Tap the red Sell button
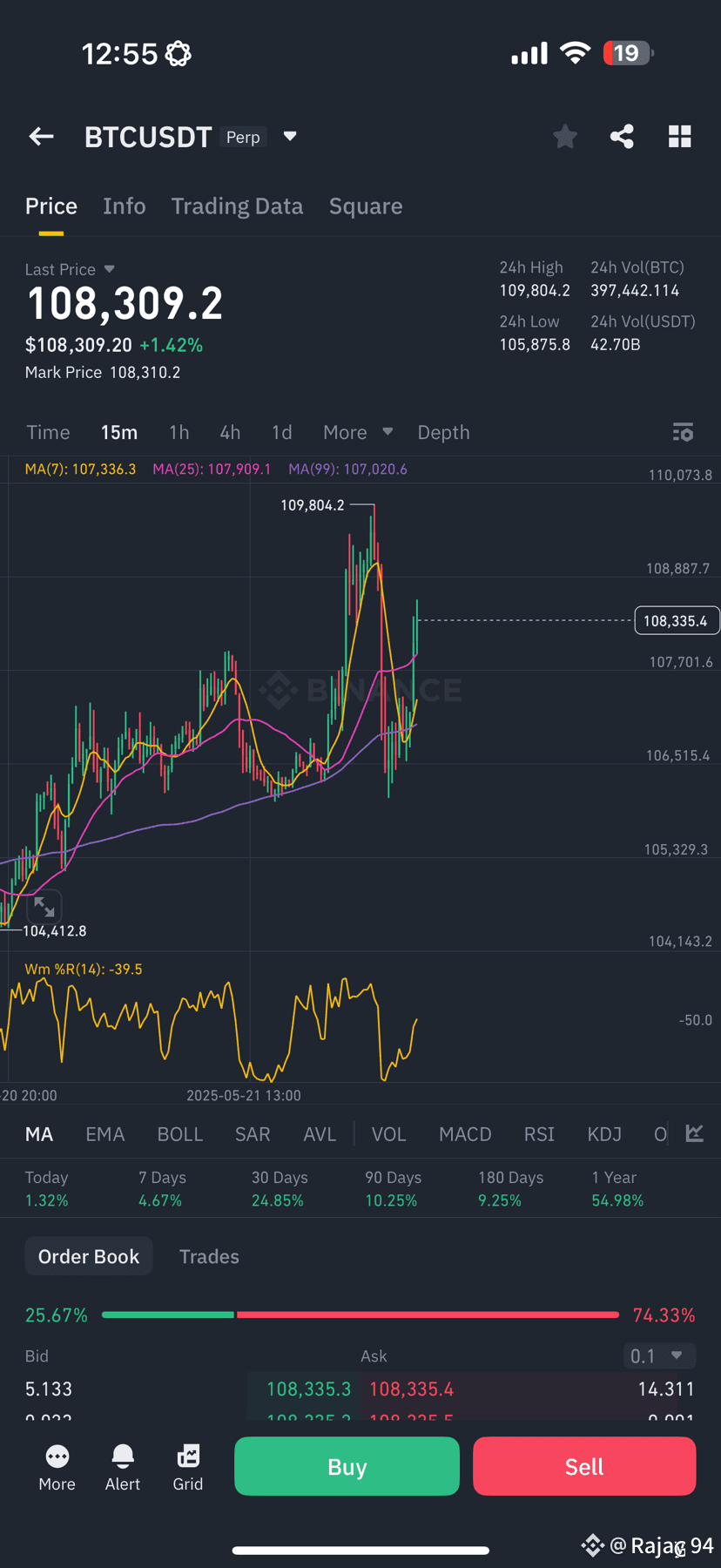This screenshot has height=1568, width=721. tap(584, 1466)
